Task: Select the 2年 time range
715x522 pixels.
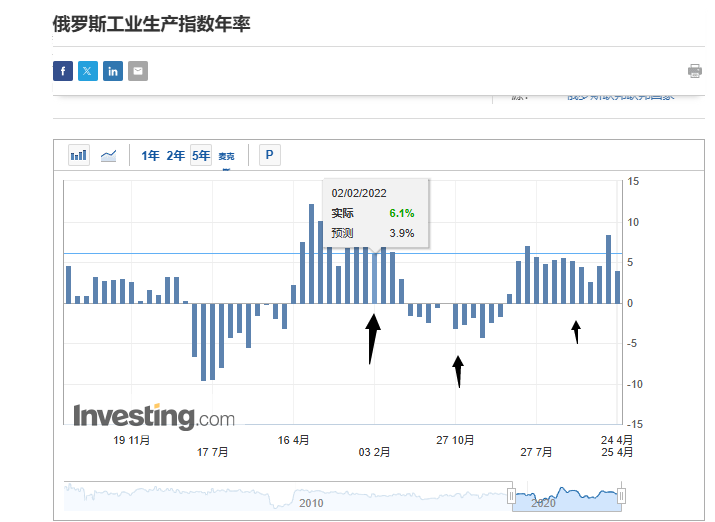Action: pos(175,155)
